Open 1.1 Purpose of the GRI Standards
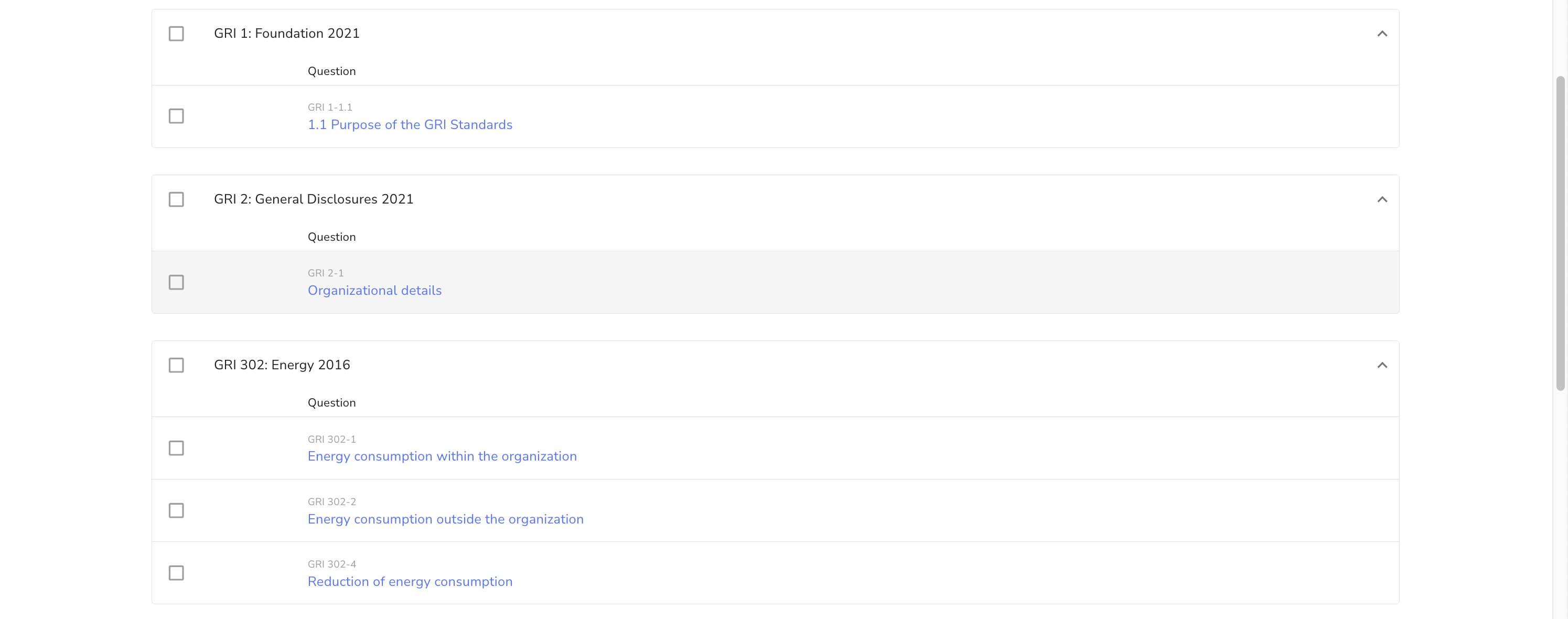Screen dimensions: 1568x619 coord(410,125)
